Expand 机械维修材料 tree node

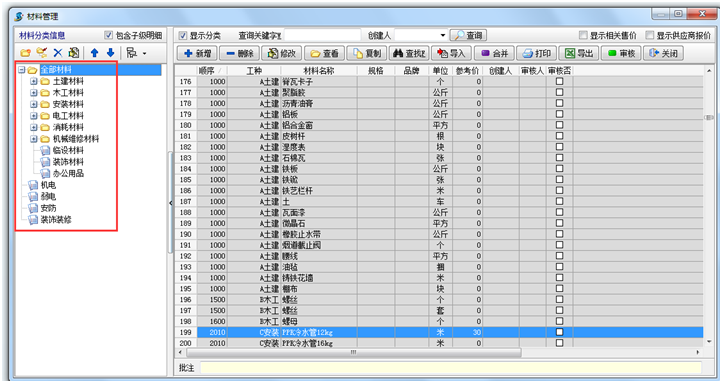pos(33,139)
